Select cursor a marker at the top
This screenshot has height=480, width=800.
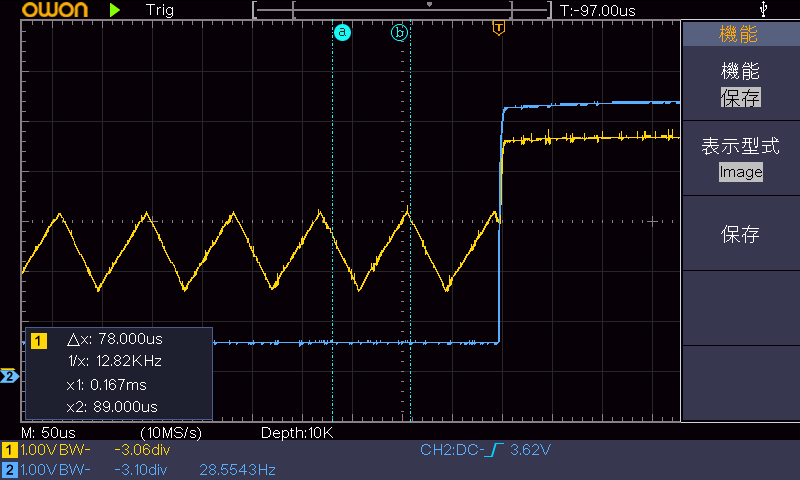click(342, 32)
